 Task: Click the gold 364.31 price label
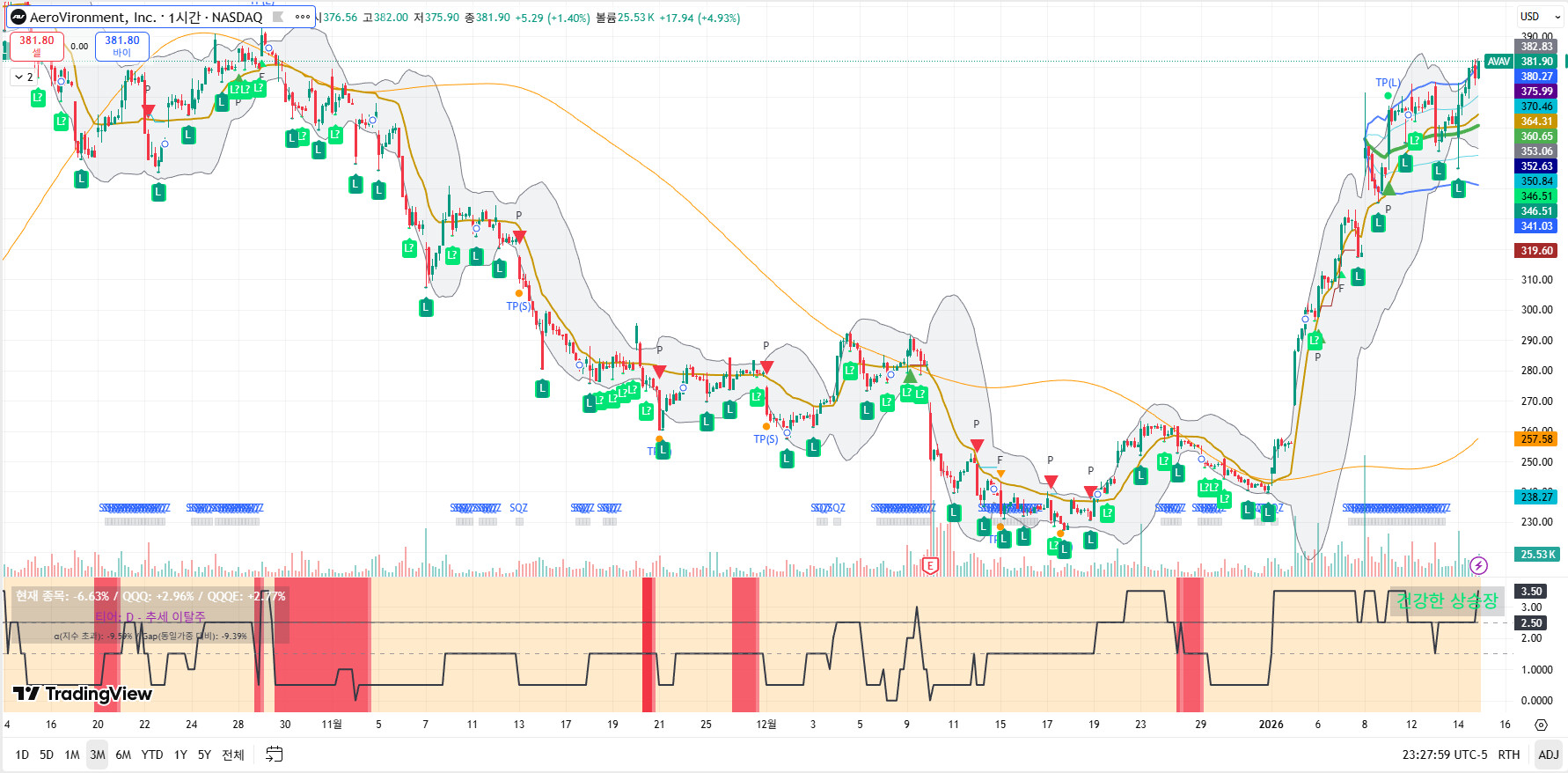coord(1537,121)
